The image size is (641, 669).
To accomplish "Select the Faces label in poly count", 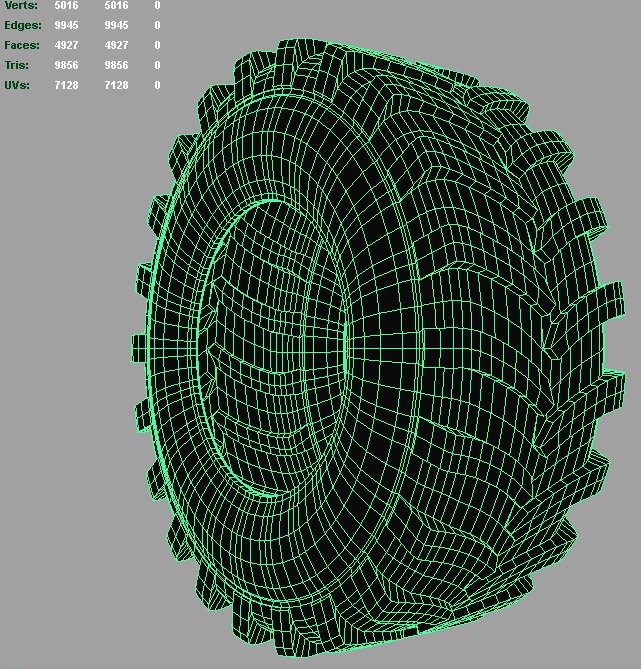I will (22, 45).
